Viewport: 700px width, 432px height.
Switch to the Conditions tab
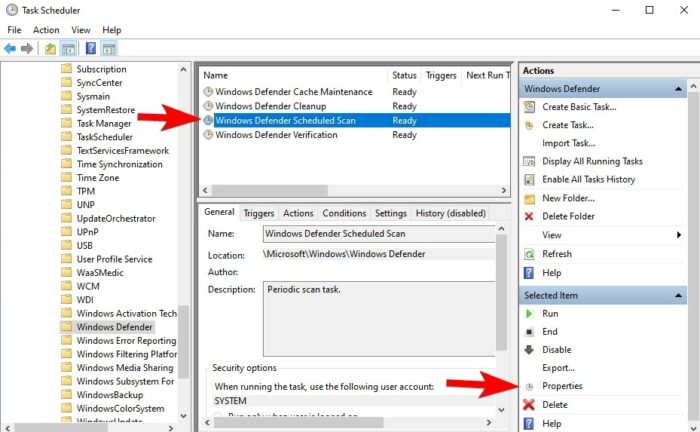pyautogui.click(x=344, y=214)
